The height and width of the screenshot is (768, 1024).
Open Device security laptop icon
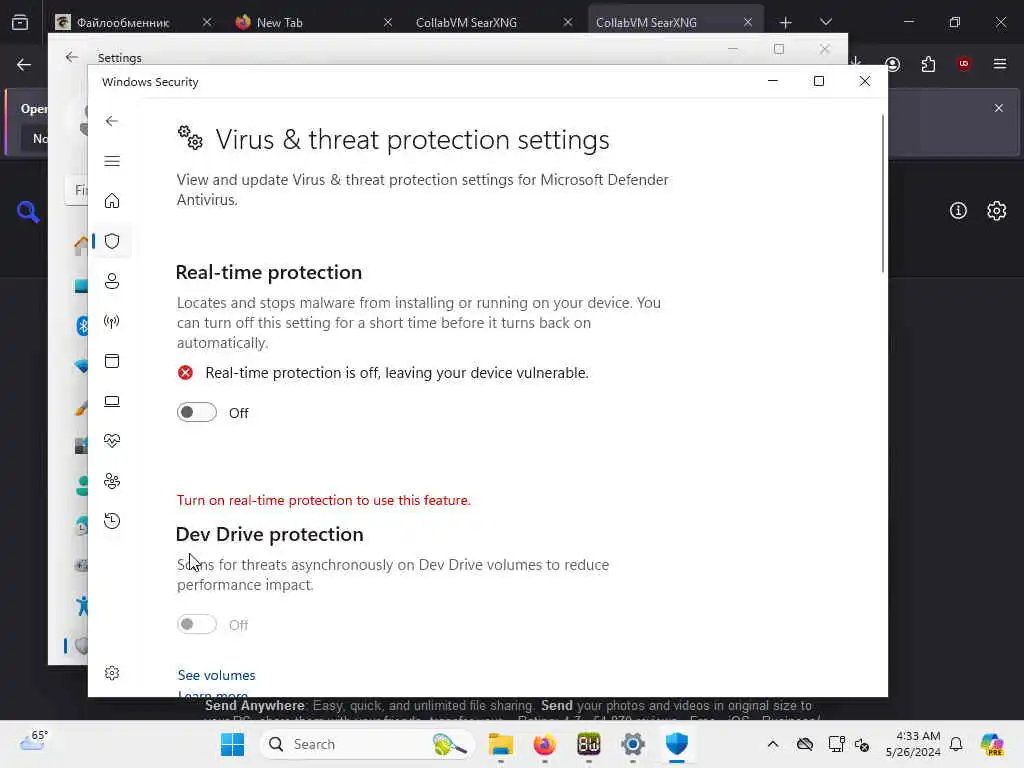[x=112, y=401]
